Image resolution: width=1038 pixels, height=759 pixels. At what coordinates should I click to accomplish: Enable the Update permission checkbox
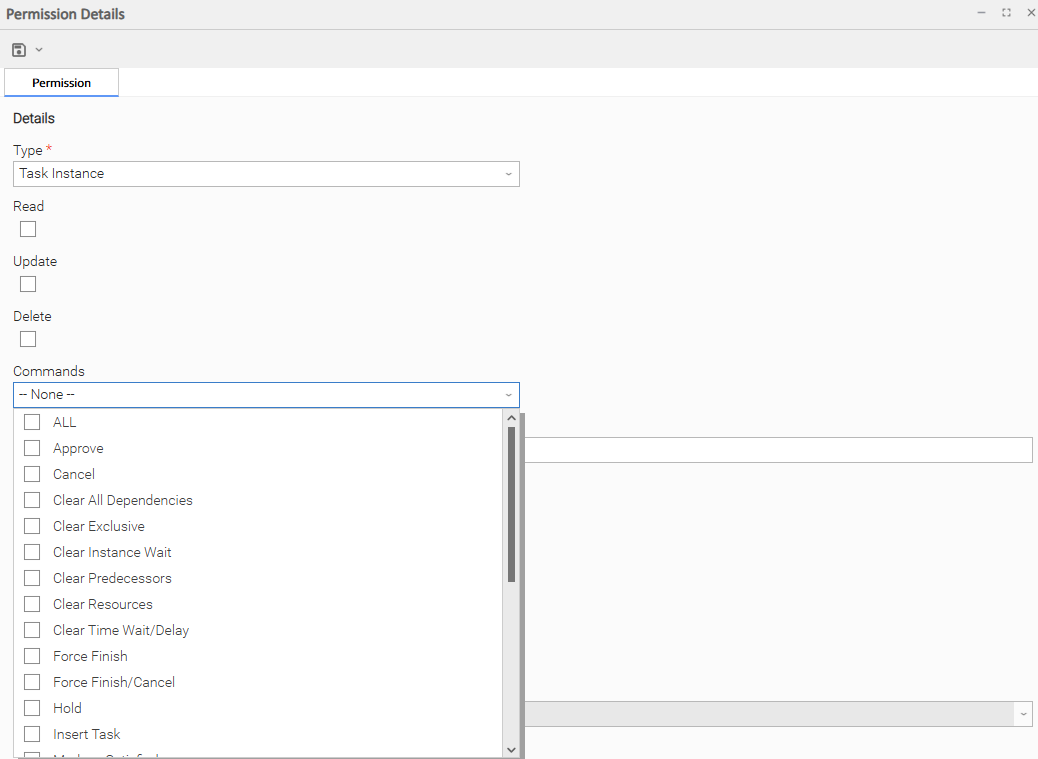[28, 284]
